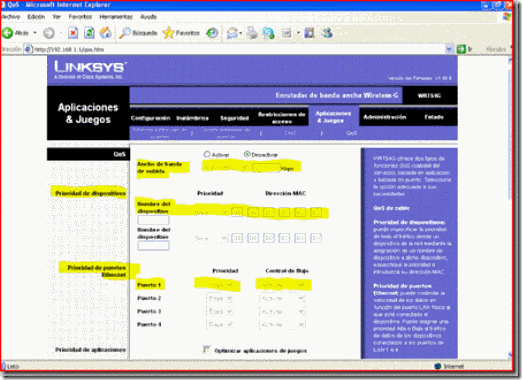Image resolution: width=522 pixels, height=380 pixels.
Task: Go back with the Atrás button
Action: click(x=15, y=33)
